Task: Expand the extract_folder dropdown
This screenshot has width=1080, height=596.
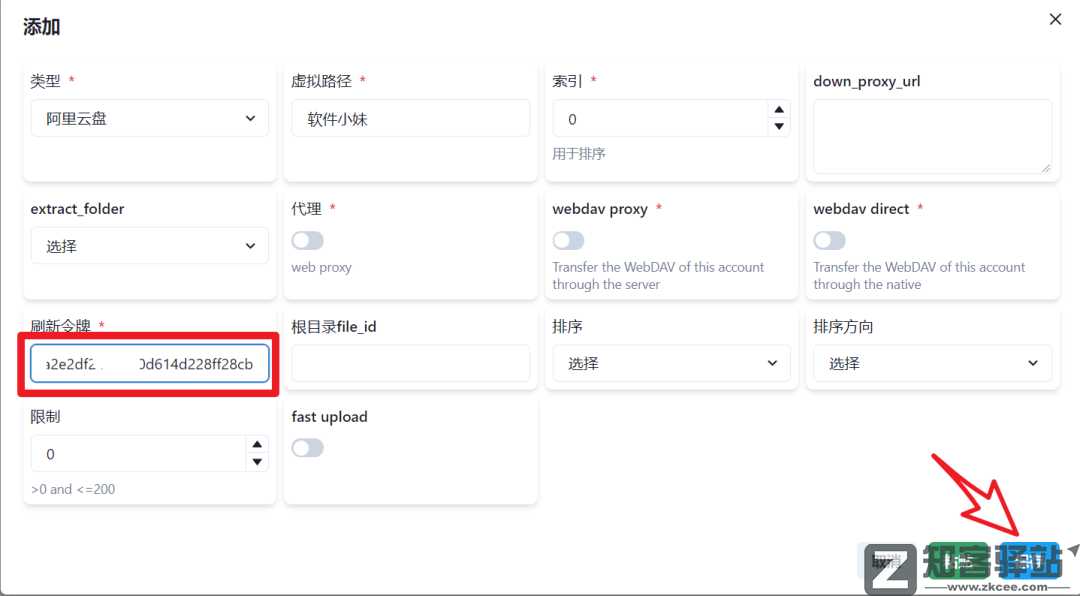Action: tap(149, 246)
